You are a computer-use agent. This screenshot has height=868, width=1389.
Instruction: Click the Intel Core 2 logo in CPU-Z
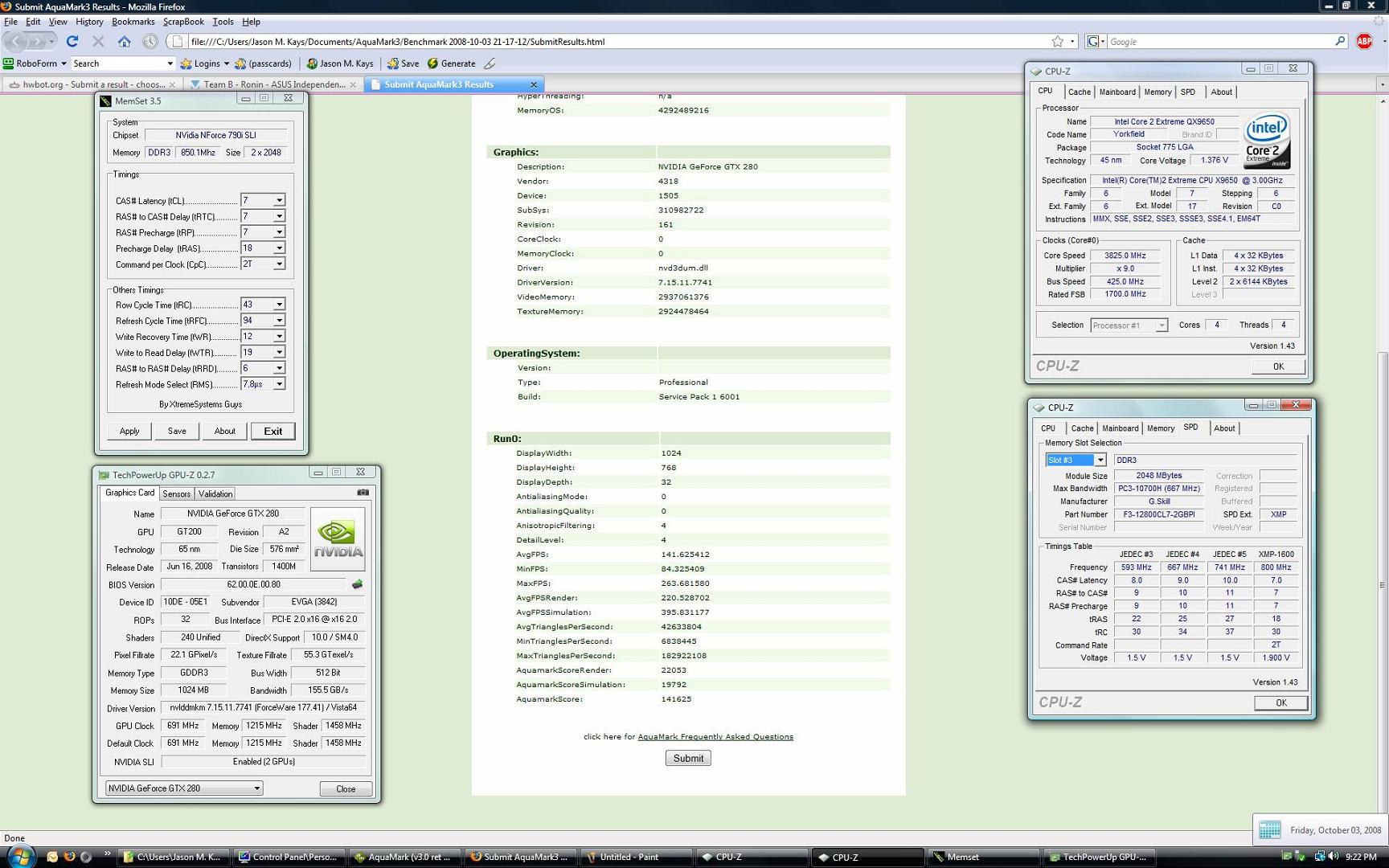pyautogui.click(x=1267, y=140)
